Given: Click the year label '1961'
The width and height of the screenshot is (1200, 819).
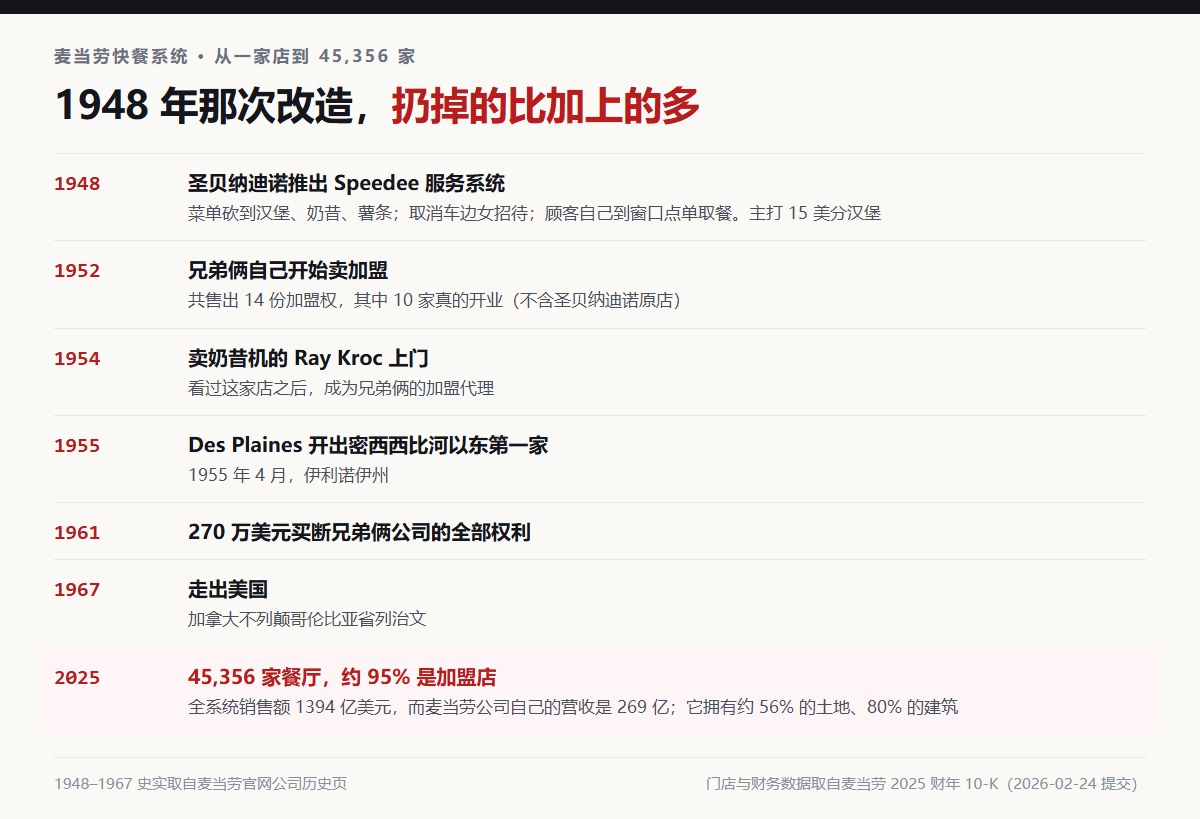Looking at the screenshot, I should [x=77, y=533].
